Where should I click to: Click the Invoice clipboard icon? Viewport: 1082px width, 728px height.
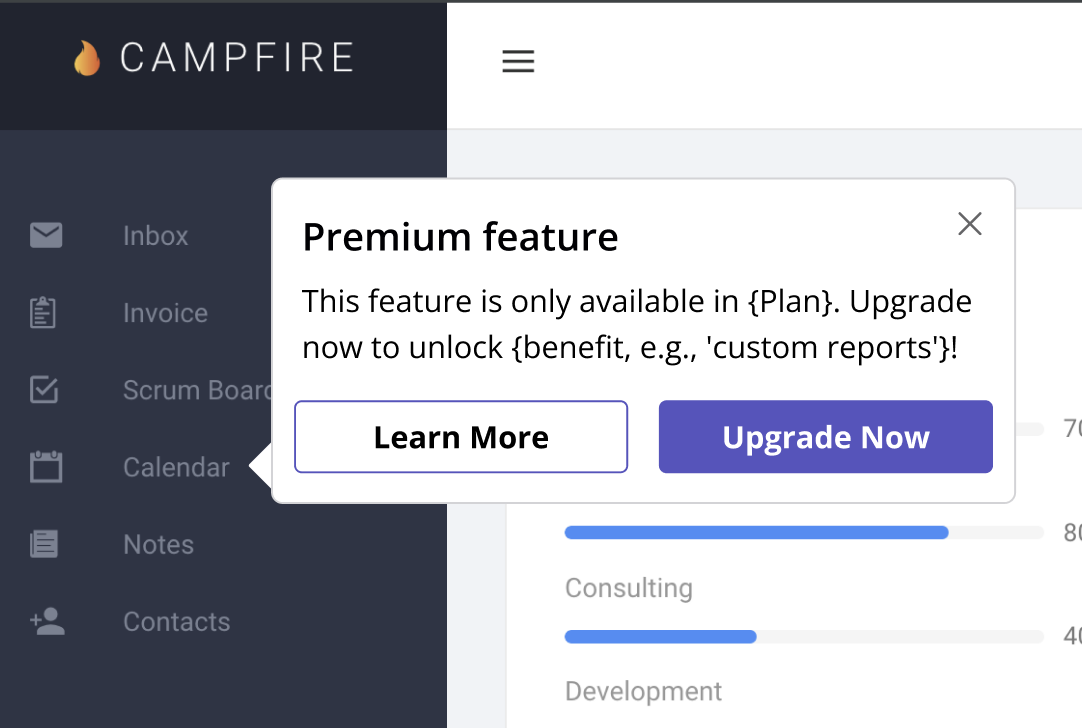43,313
